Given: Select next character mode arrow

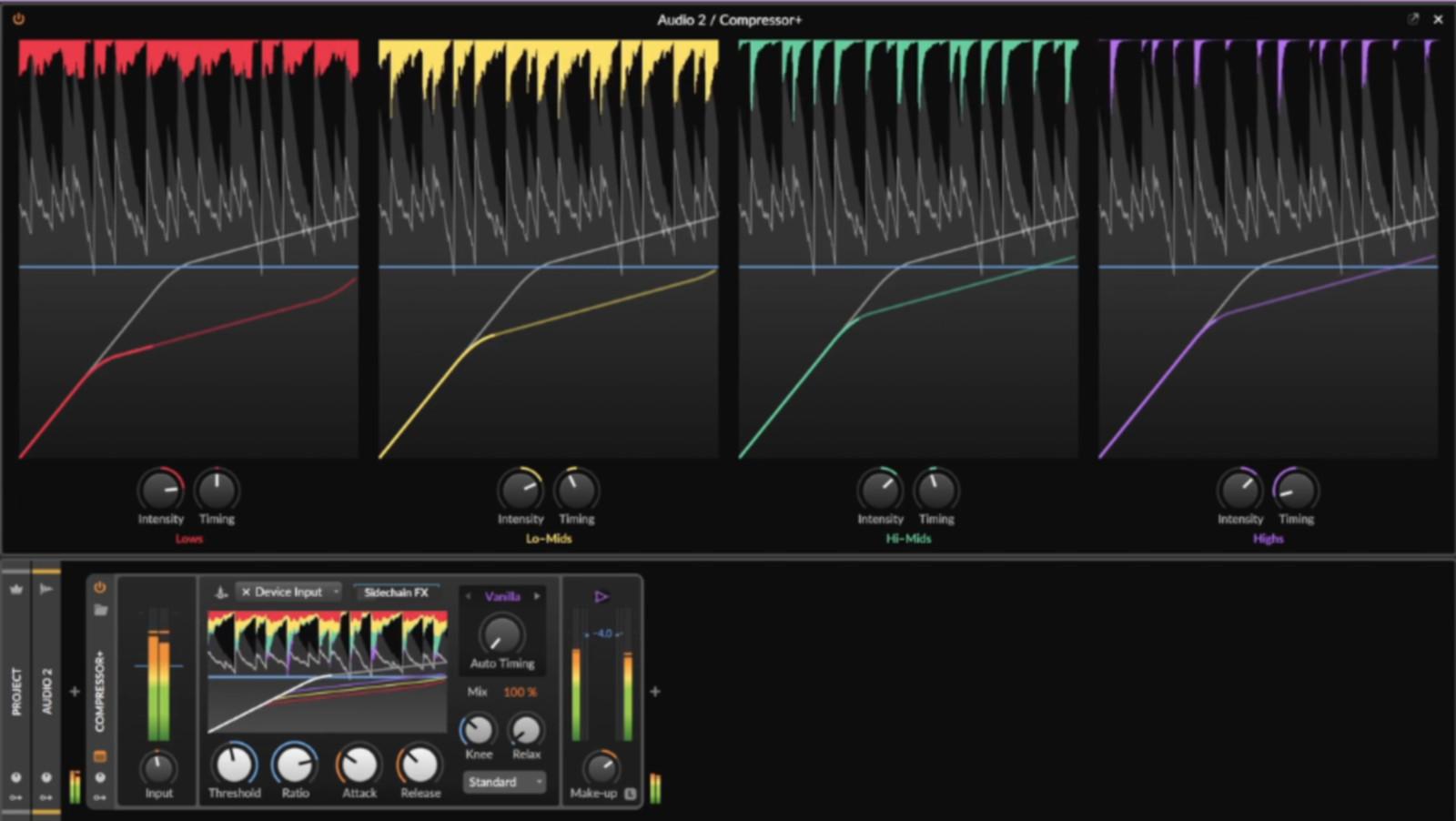Looking at the screenshot, I should point(537,596).
